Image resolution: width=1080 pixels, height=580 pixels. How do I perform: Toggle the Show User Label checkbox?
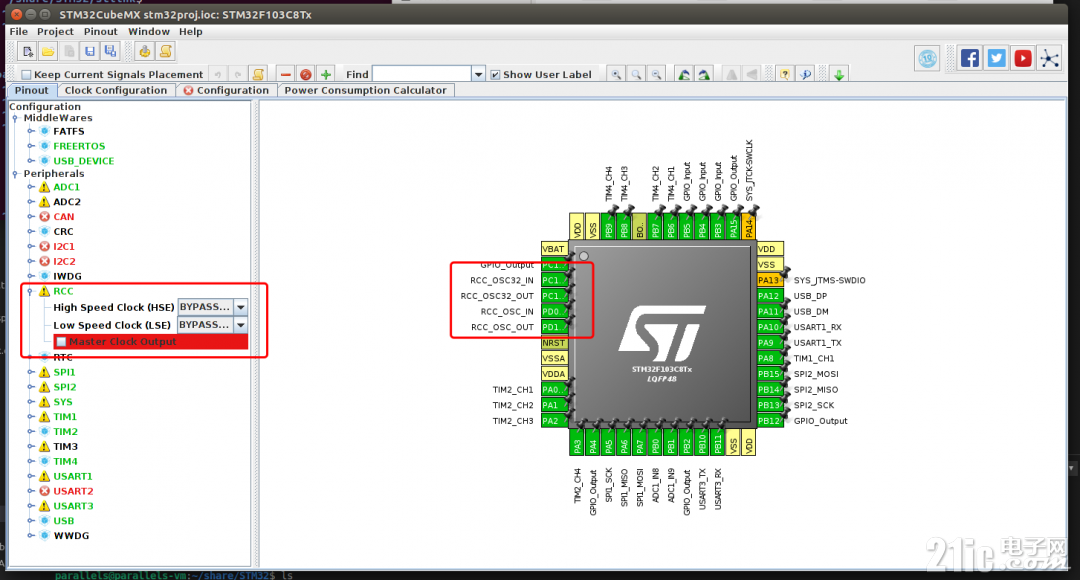[495, 74]
